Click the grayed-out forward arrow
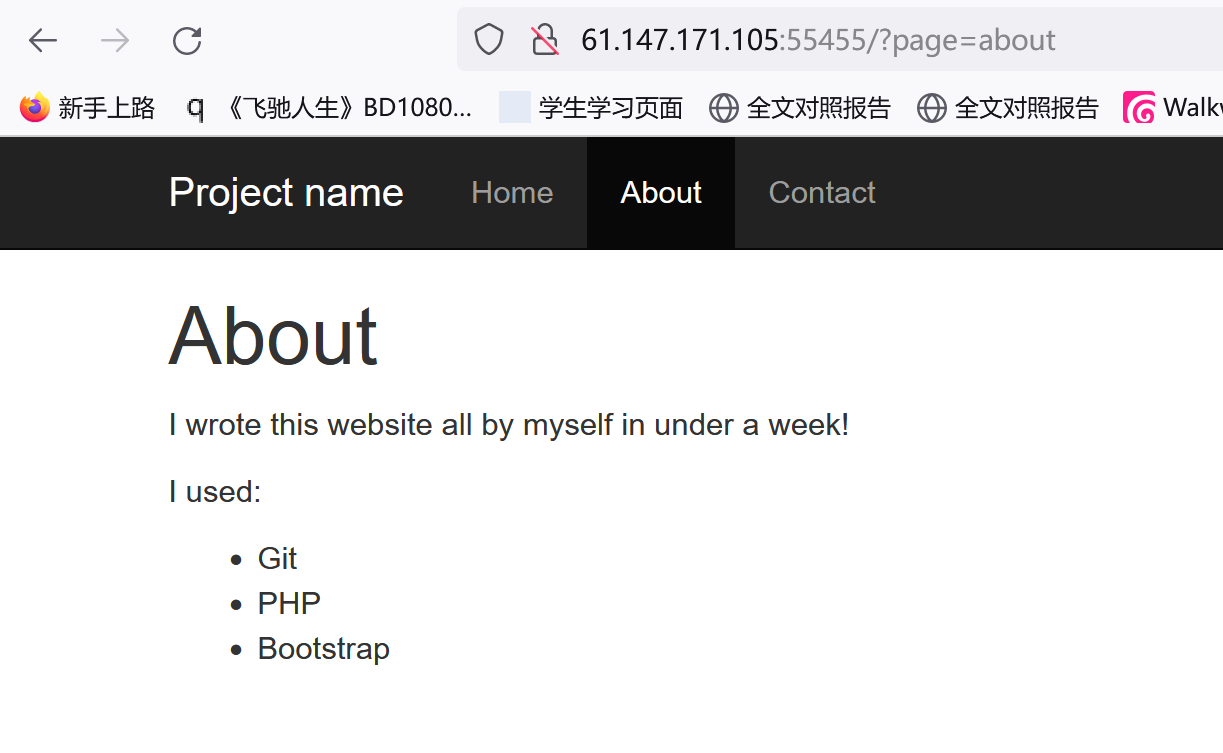This screenshot has height=753, width=1223. click(115, 40)
